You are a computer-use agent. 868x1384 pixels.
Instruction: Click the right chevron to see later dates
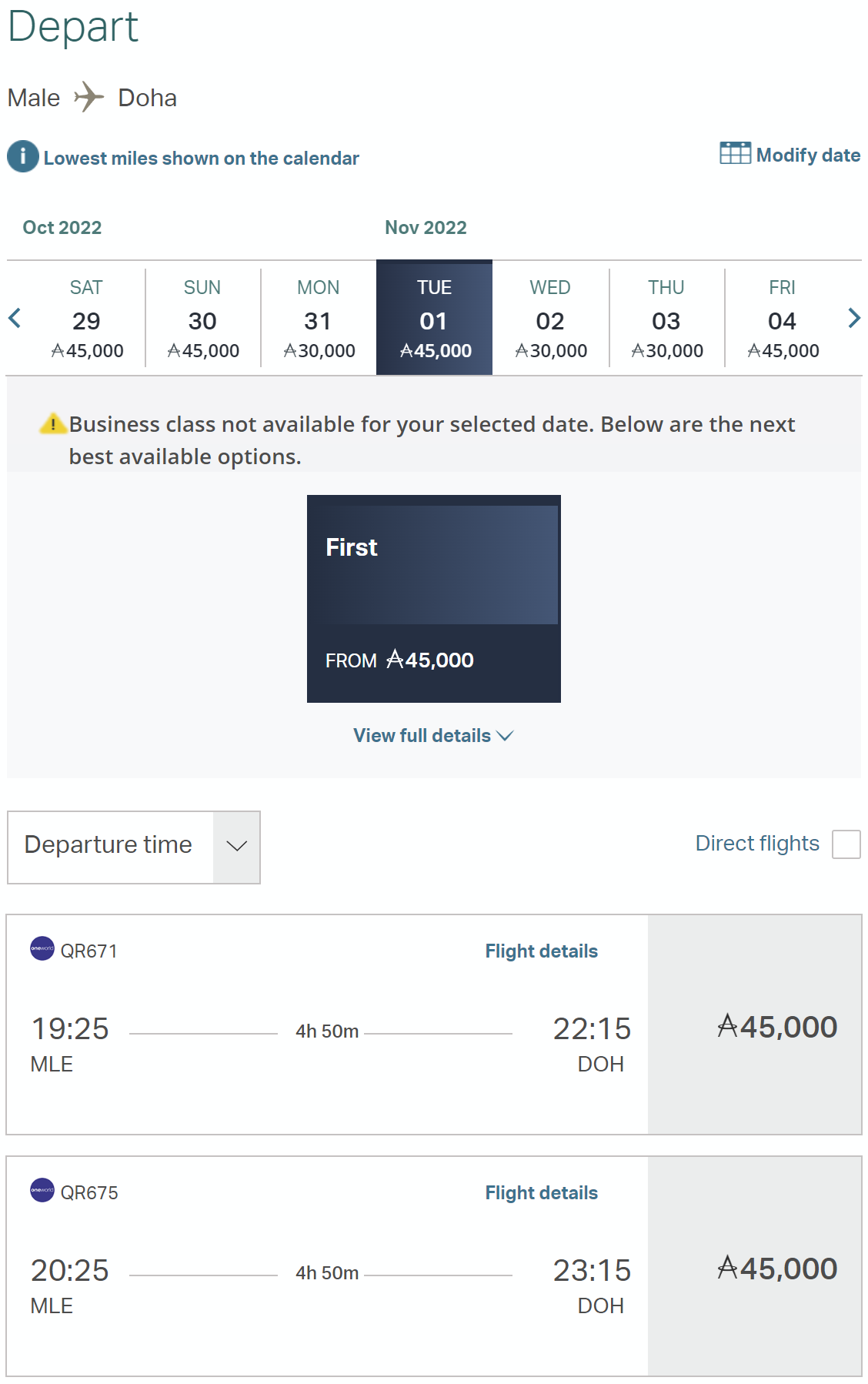(x=853, y=318)
